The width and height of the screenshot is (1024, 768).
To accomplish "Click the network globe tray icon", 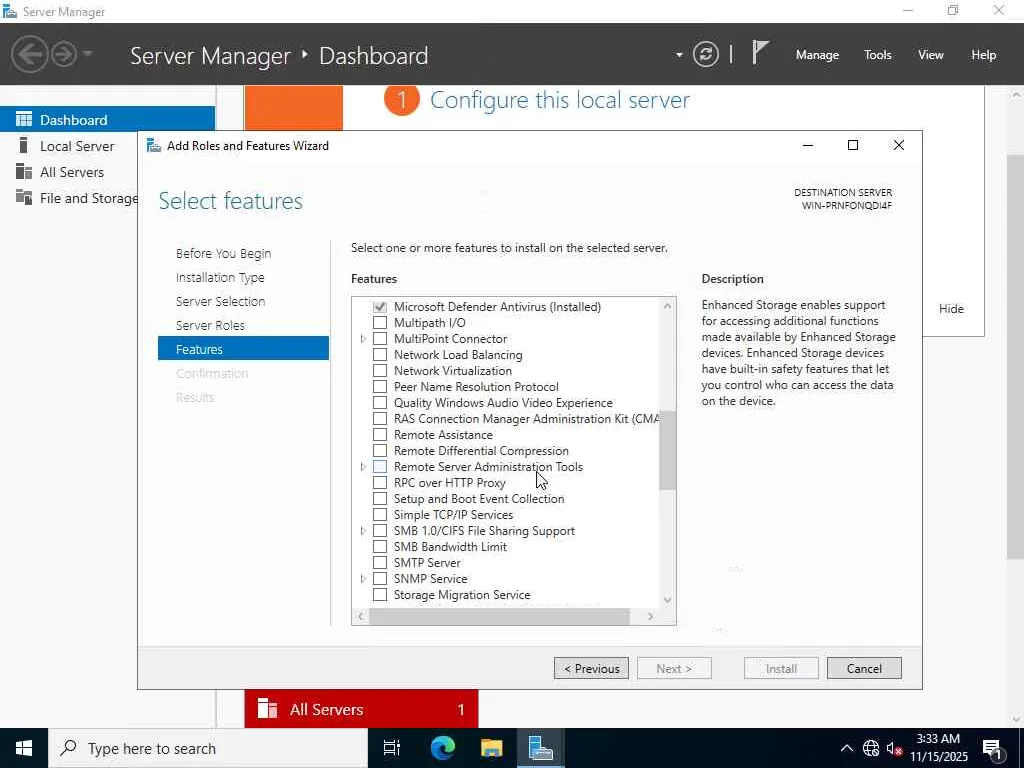I will (x=871, y=748).
